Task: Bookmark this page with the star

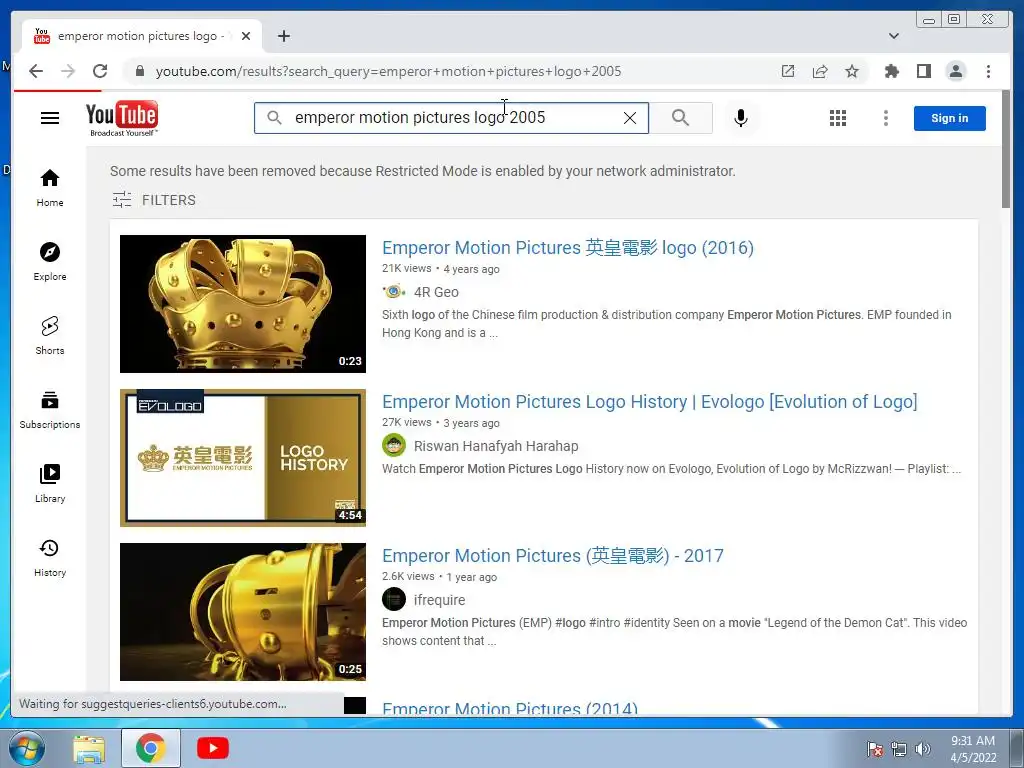Action: point(852,71)
